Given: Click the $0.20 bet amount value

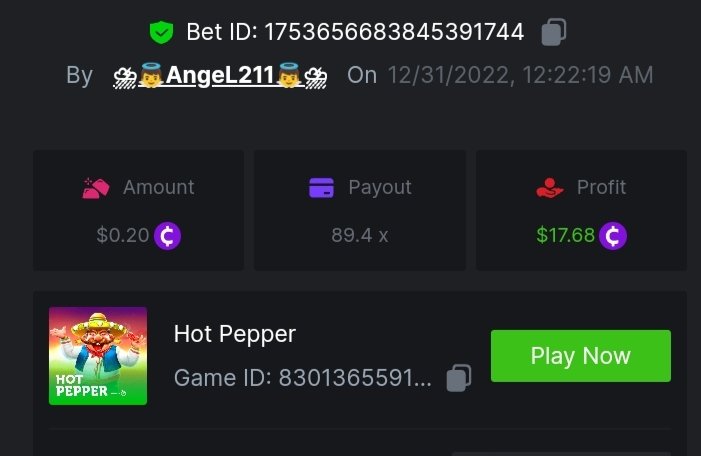Looking at the screenshot, I should pyautogui.click(x=122, y=236).
